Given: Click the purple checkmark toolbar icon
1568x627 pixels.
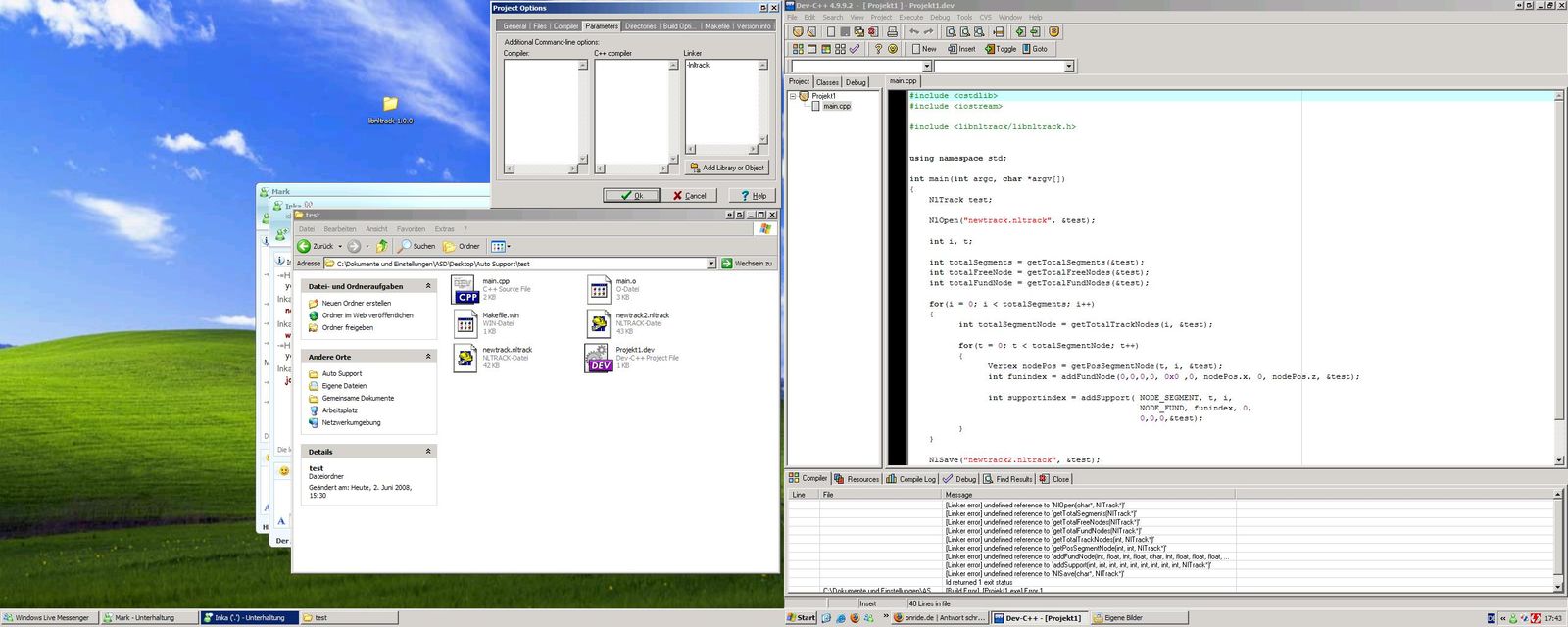Looking at the screenshot, I should tap(855, 48).
